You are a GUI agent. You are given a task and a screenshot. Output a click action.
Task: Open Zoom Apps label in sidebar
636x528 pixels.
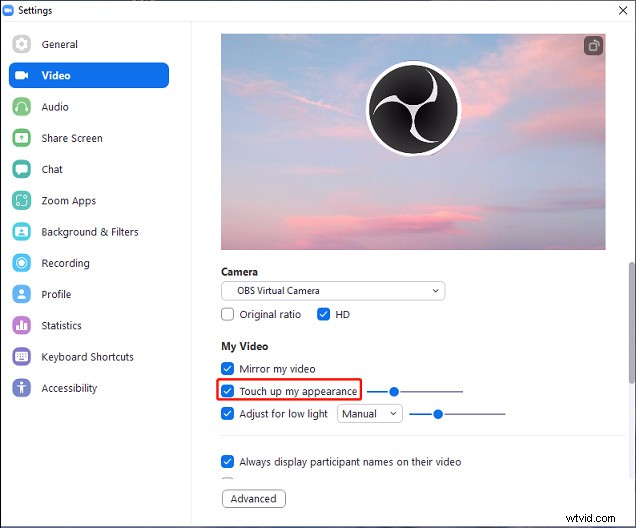pos(69,201)
